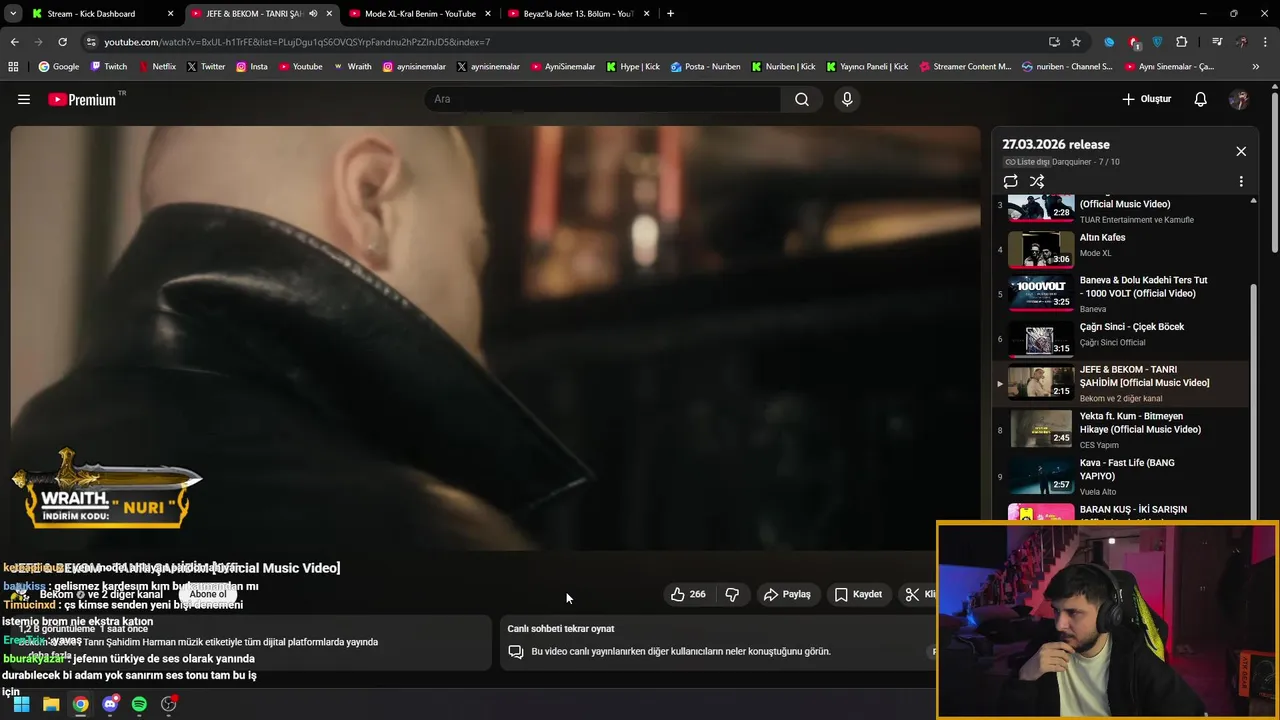Open the nuriben - Channel S... bookmark

pyautogui.click(x=1067, y=67)
